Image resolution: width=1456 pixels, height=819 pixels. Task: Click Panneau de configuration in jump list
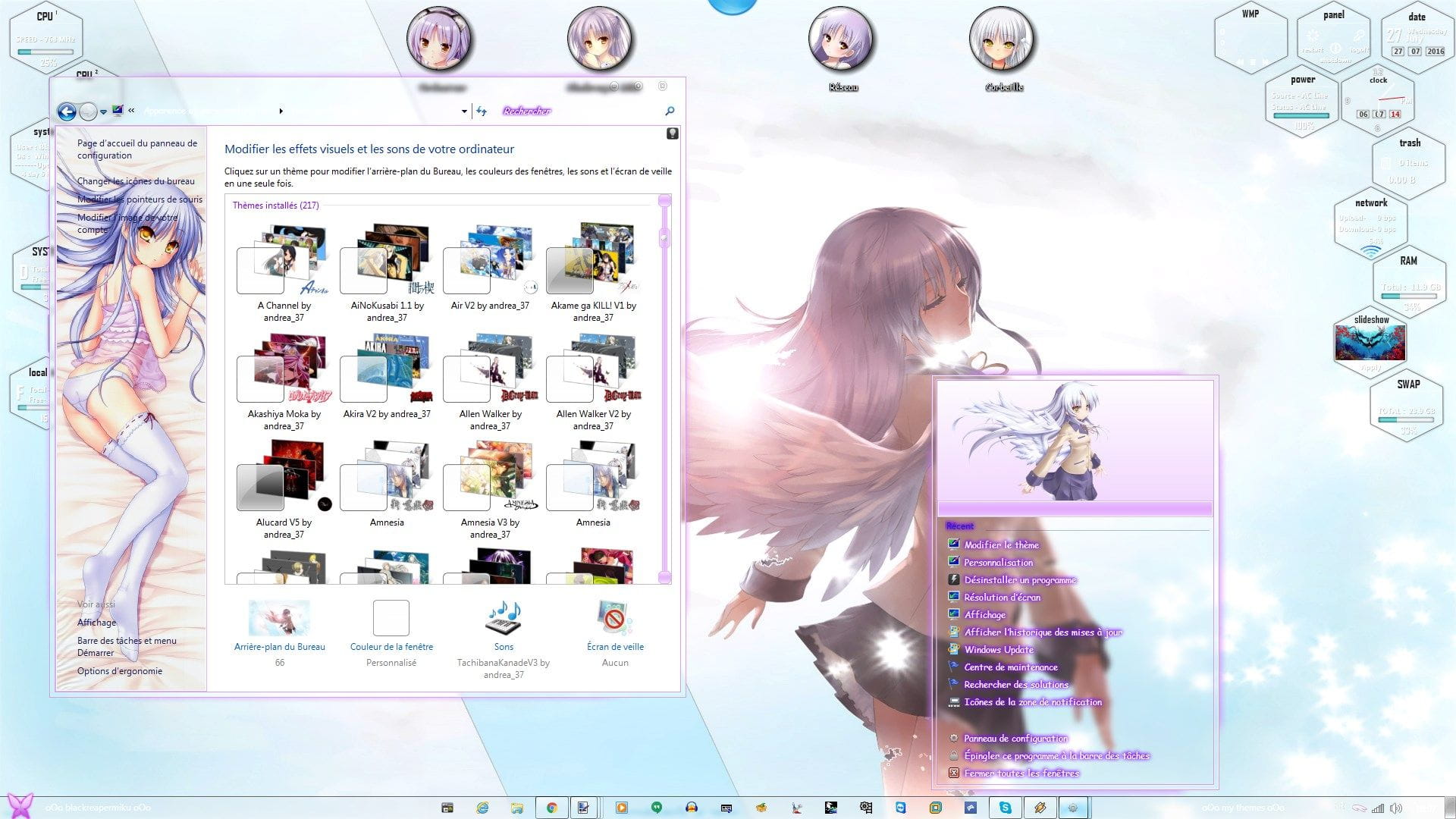(x=1015, y=738)
